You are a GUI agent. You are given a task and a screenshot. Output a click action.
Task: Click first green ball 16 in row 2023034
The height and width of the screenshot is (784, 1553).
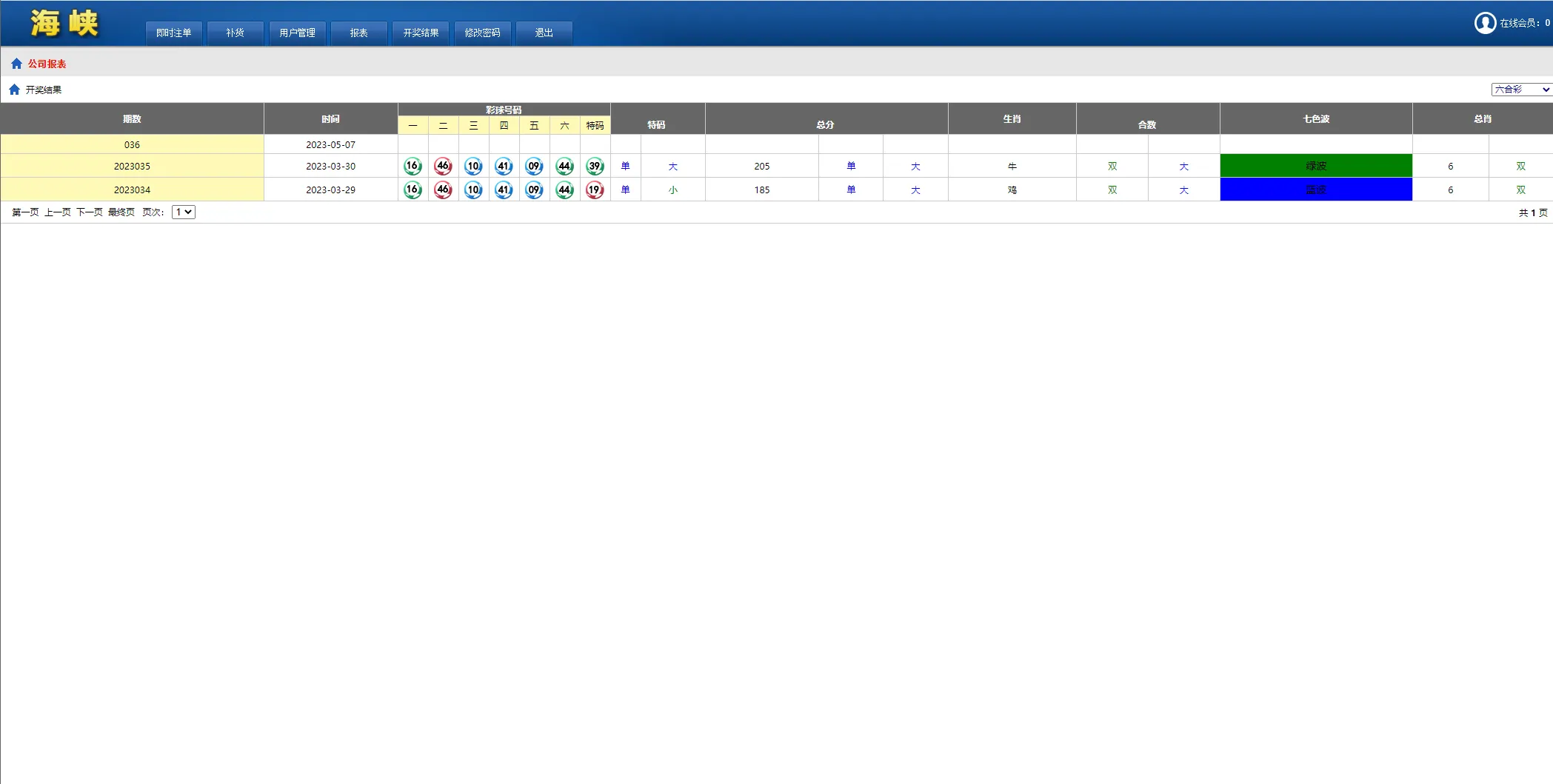413,190
